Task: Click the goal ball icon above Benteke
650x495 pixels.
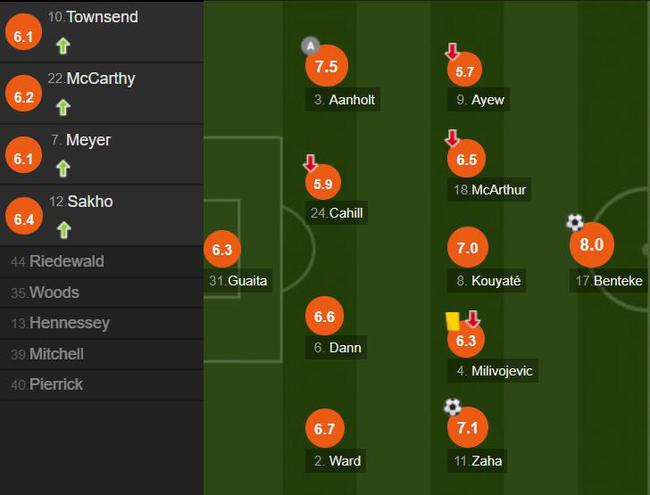Action: point(575,222)
